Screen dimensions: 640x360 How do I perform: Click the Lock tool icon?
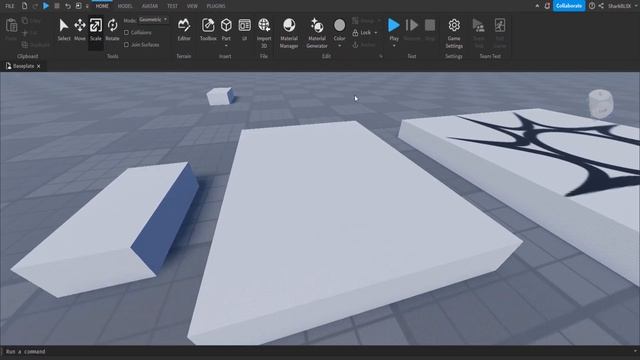[355, 33]
